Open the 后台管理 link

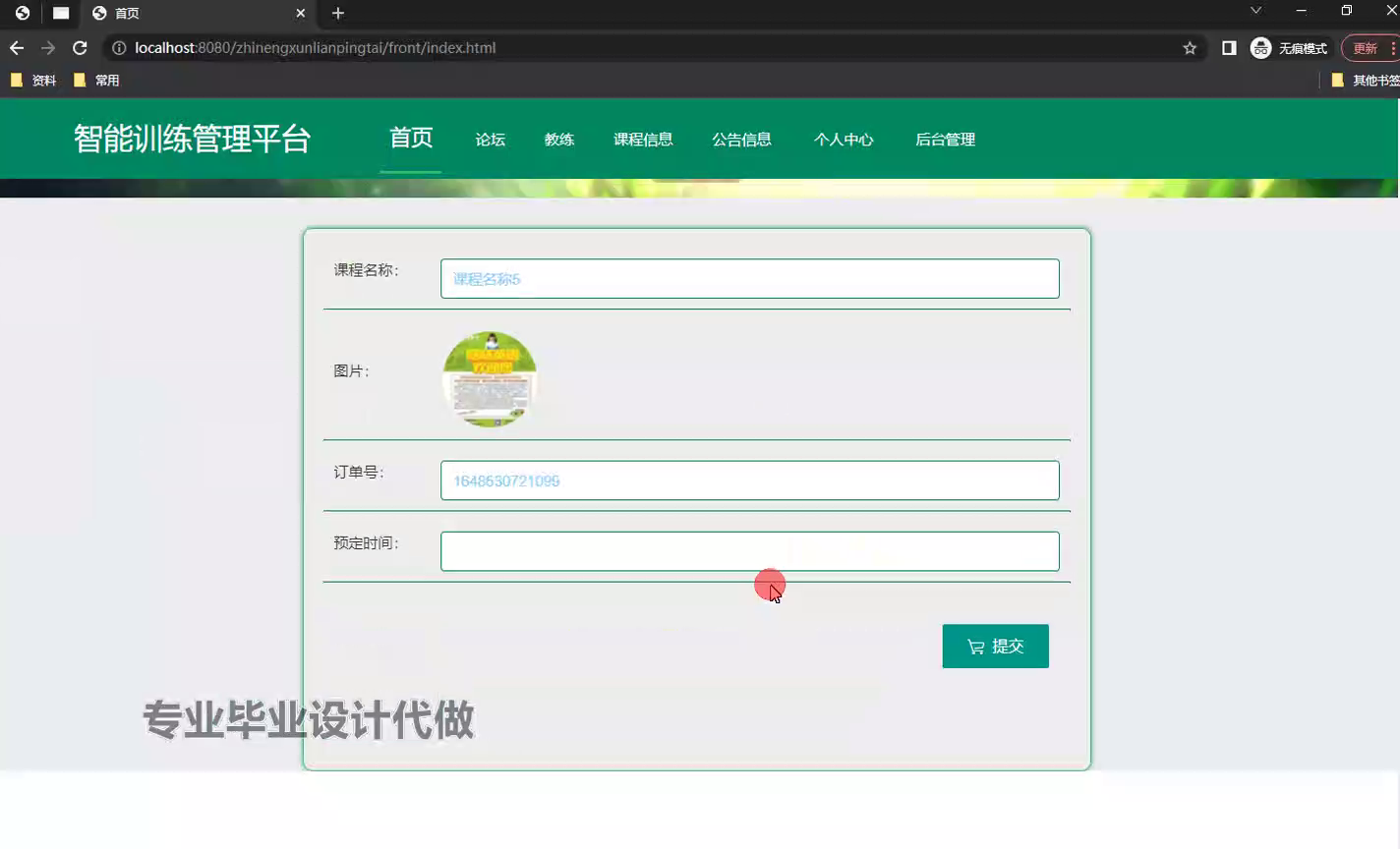point(945,140)
